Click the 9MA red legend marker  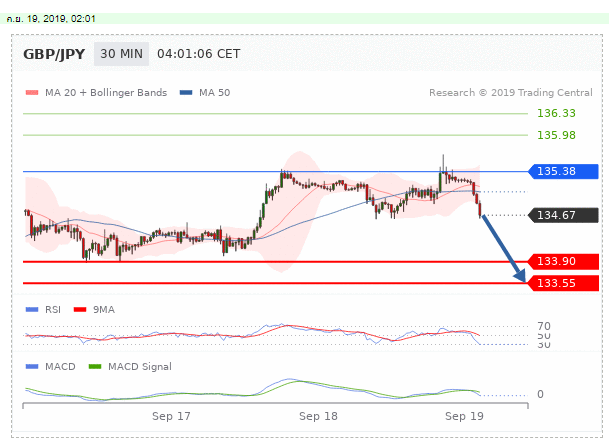pos(79,310)
